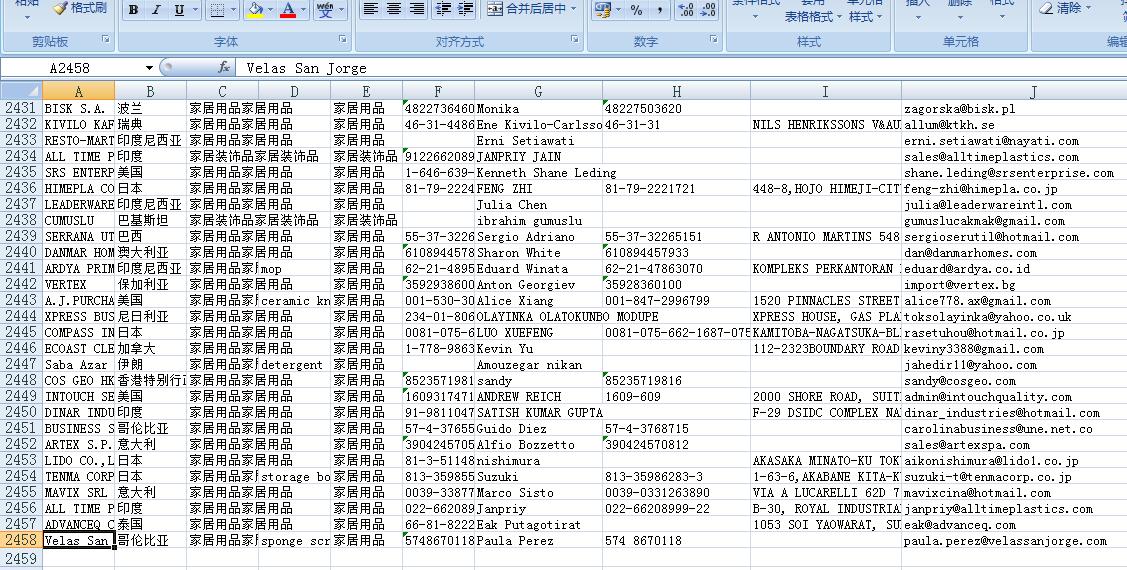This screenshot has width=1127, height=570.
Task: Open accounting format dropdown arrow
Action: click(617, 9)
